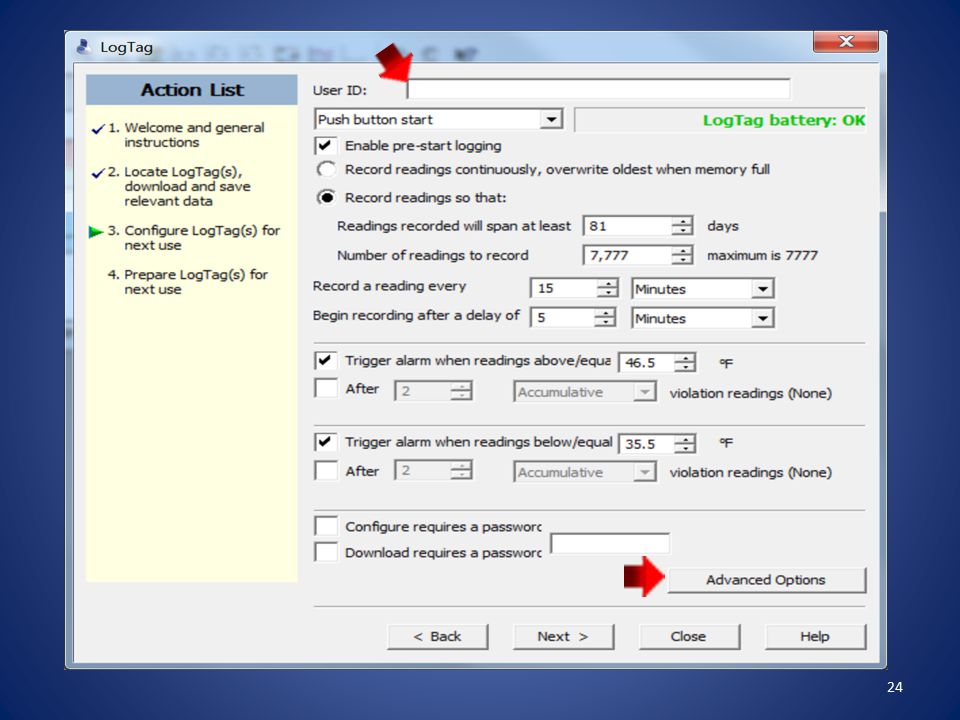
Task: Select step 4 Prepare LogTag(s) for next use
Action: [x=187, y=282]
